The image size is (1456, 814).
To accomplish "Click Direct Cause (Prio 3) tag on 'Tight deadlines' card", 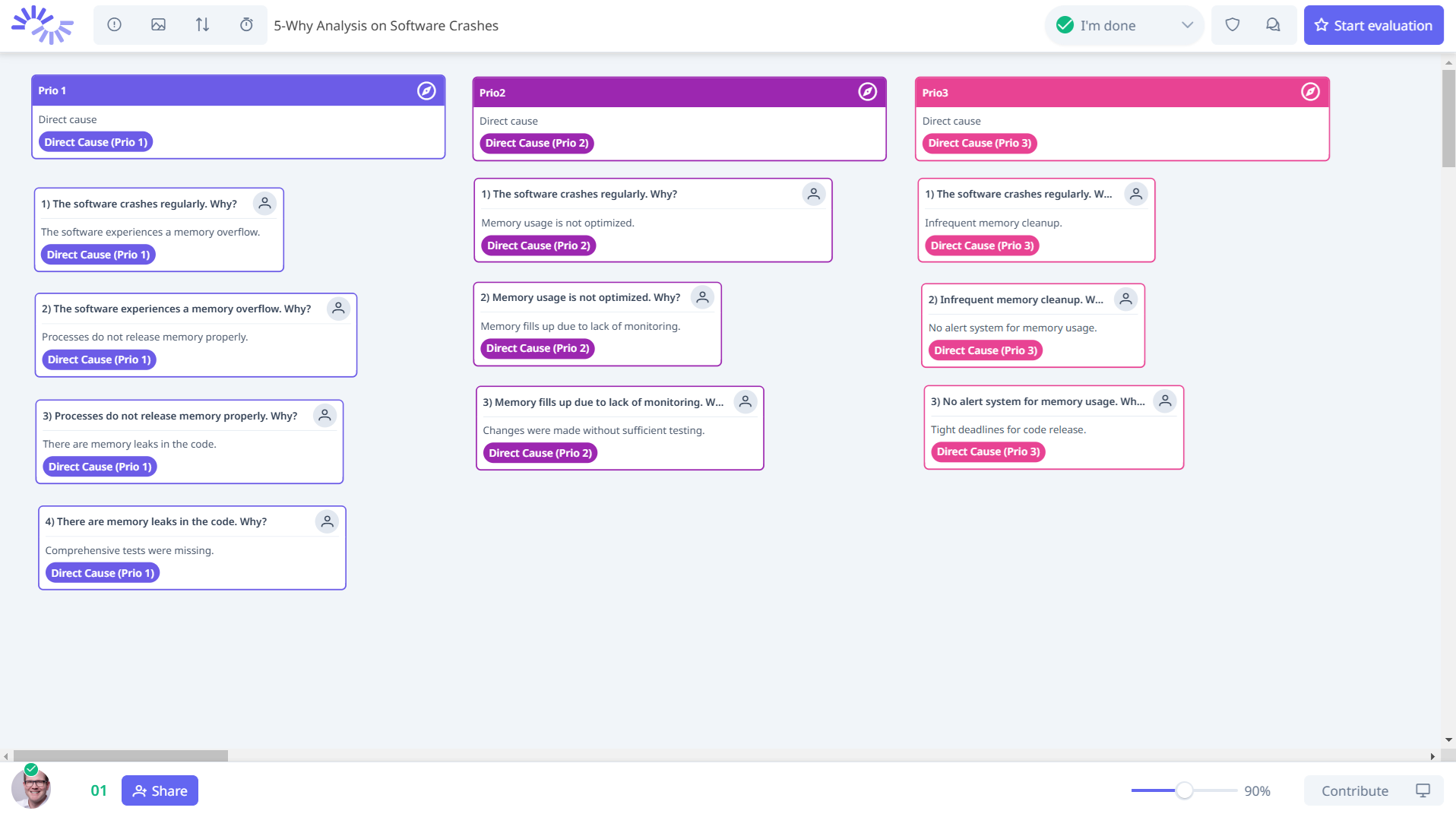I will pos(988,451).
